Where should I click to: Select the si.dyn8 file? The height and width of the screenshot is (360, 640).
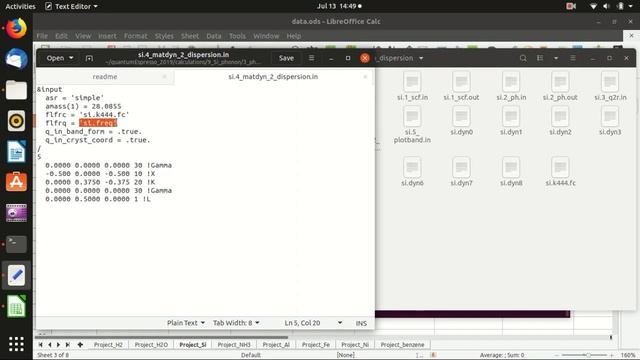[x=511, y=172]
